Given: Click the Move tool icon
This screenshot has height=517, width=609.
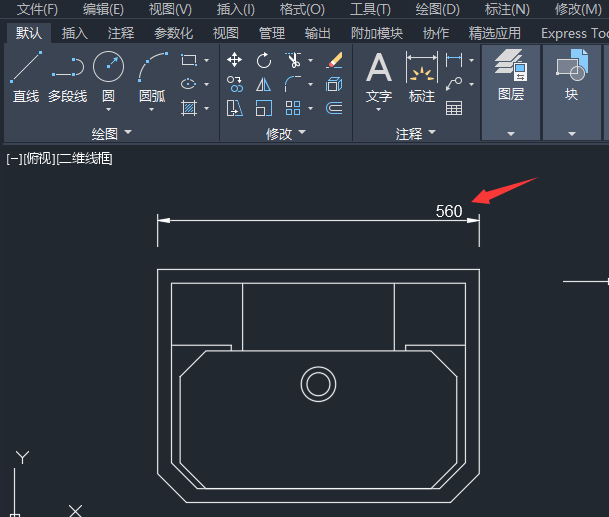Looking at the screenshot, I should click(x=235, y=60).
